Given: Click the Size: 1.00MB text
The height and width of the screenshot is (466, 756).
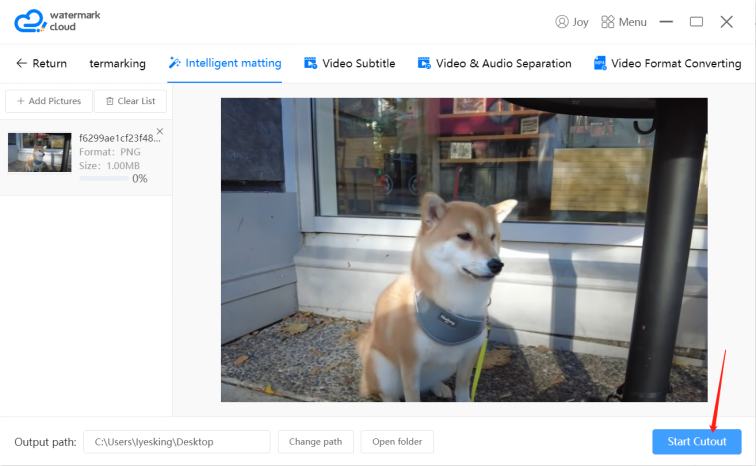Looking at the screenshot, I should pyautogui.click(x=109, y=166).
